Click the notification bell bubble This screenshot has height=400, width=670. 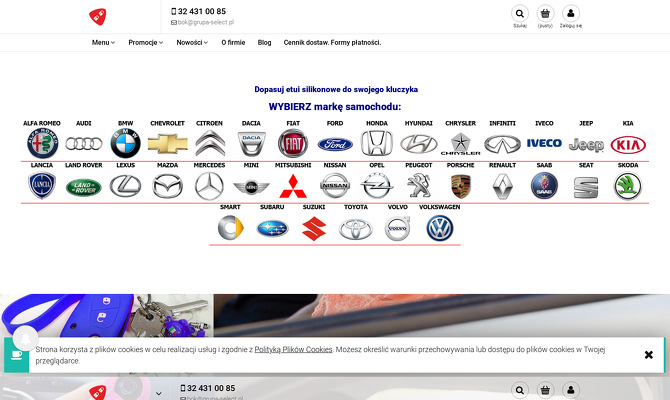26,338
